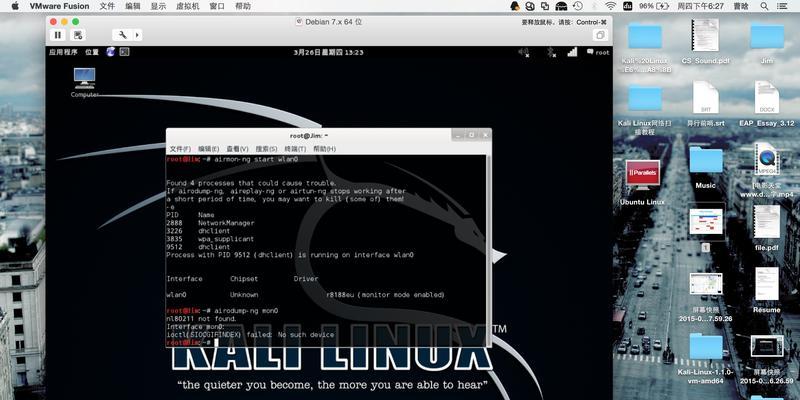
Task: Click the Kali panel date 3月26日星期四 13:23
Action: (329, 52)
